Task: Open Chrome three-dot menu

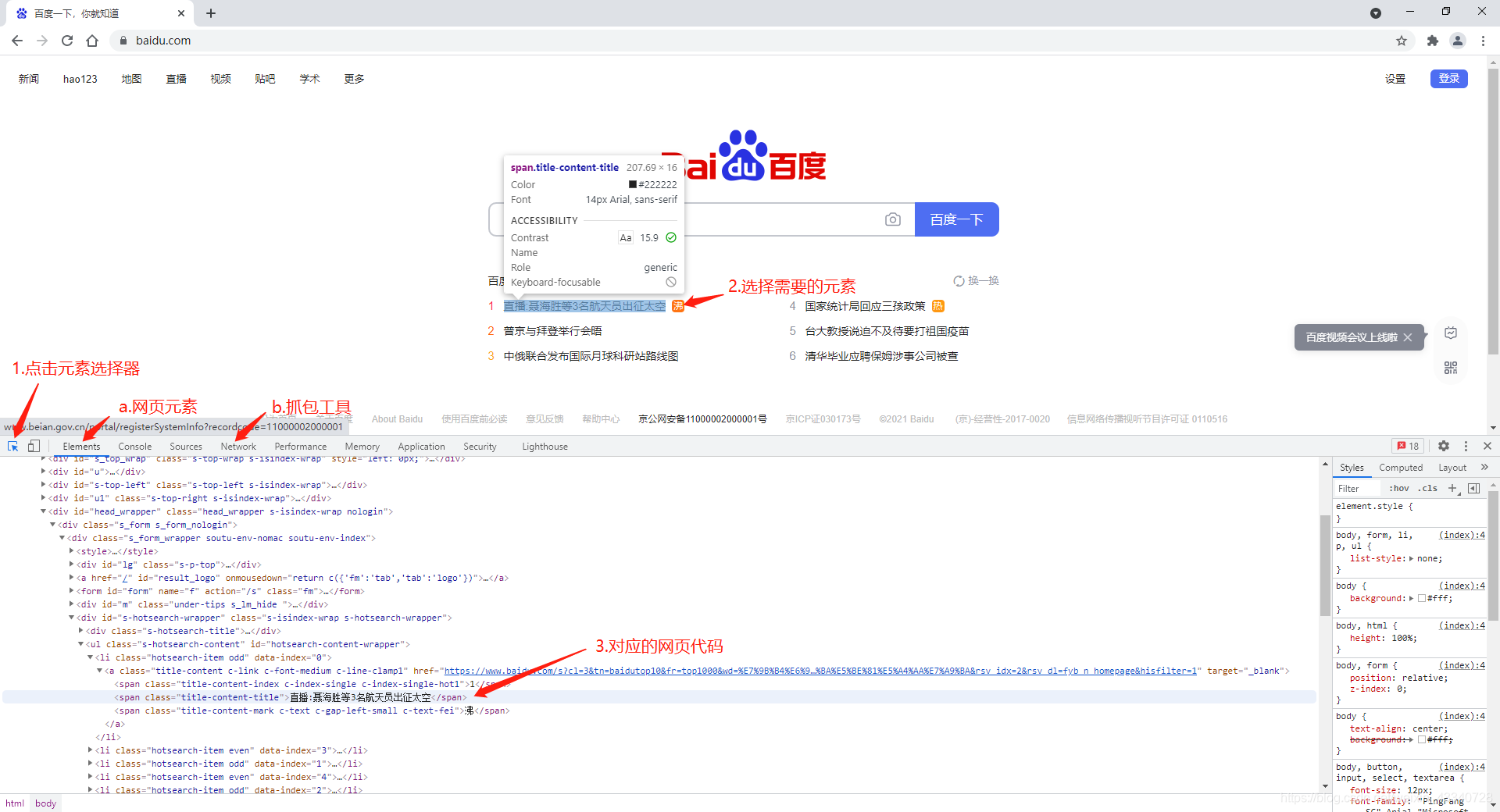Action: click(x=1483, y=41)
